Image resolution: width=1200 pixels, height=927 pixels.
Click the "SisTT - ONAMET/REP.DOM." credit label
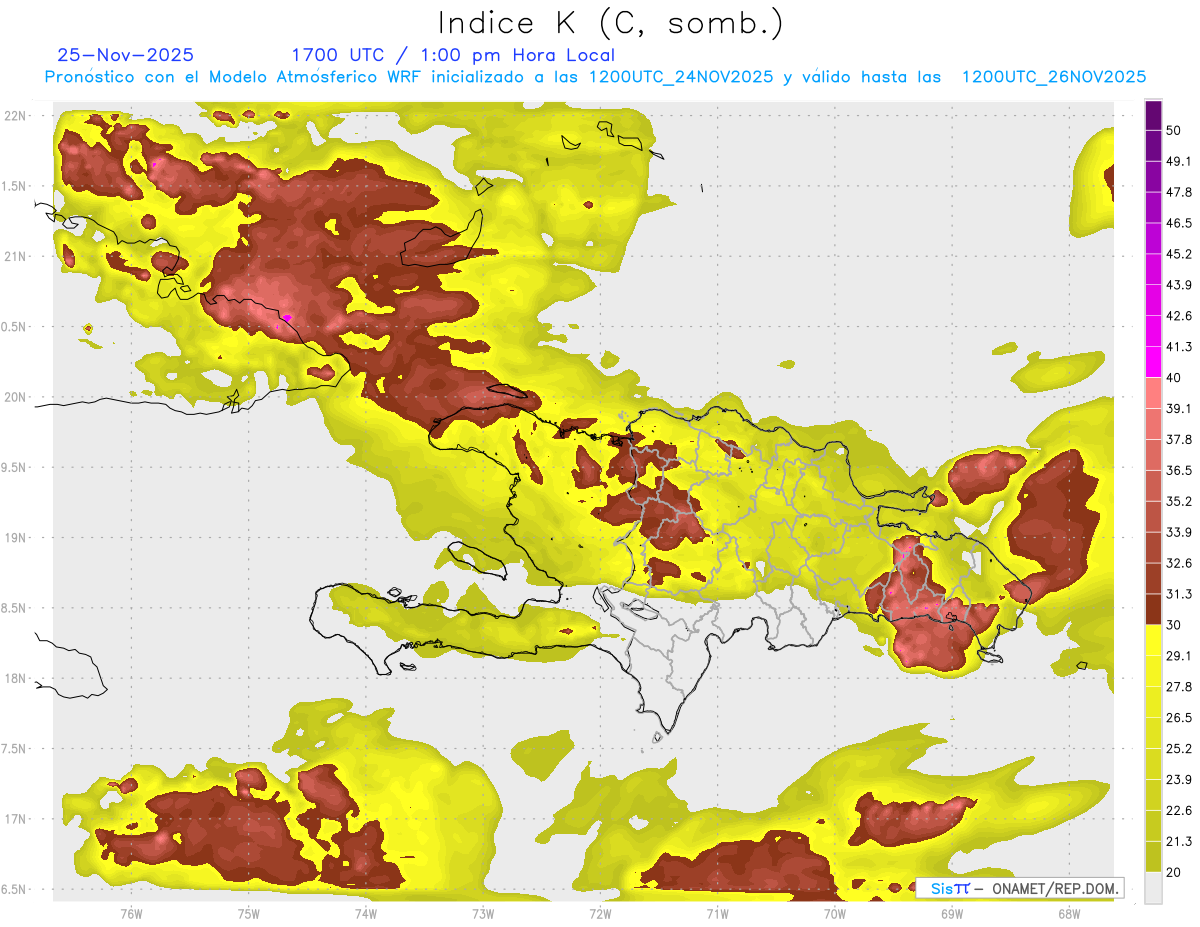point(1020,888)
